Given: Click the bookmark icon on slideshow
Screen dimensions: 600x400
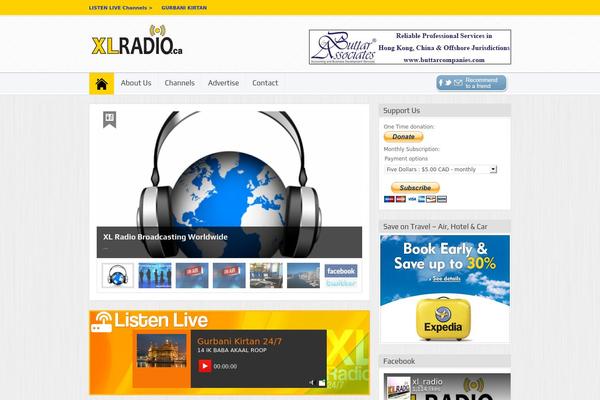Looking at the screenshot, I should click(109, 119).
